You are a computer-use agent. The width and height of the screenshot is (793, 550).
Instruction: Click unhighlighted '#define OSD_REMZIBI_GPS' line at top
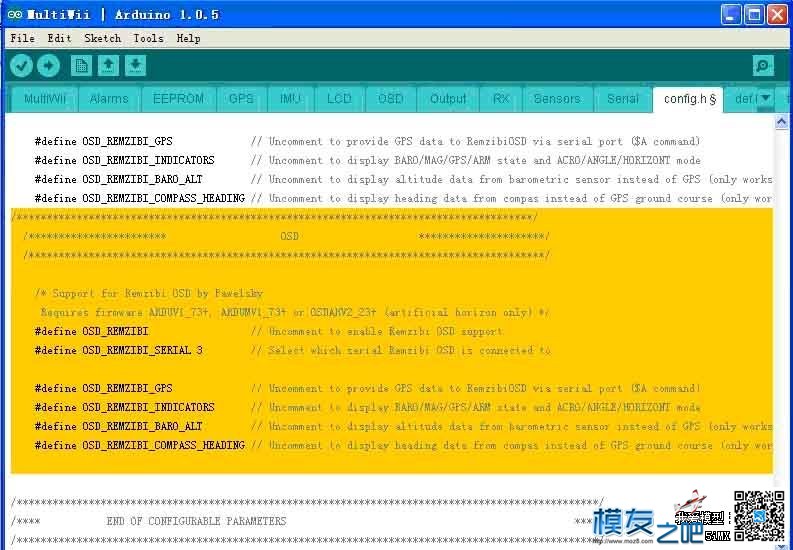pyautogui.click(x=367, y=142)
